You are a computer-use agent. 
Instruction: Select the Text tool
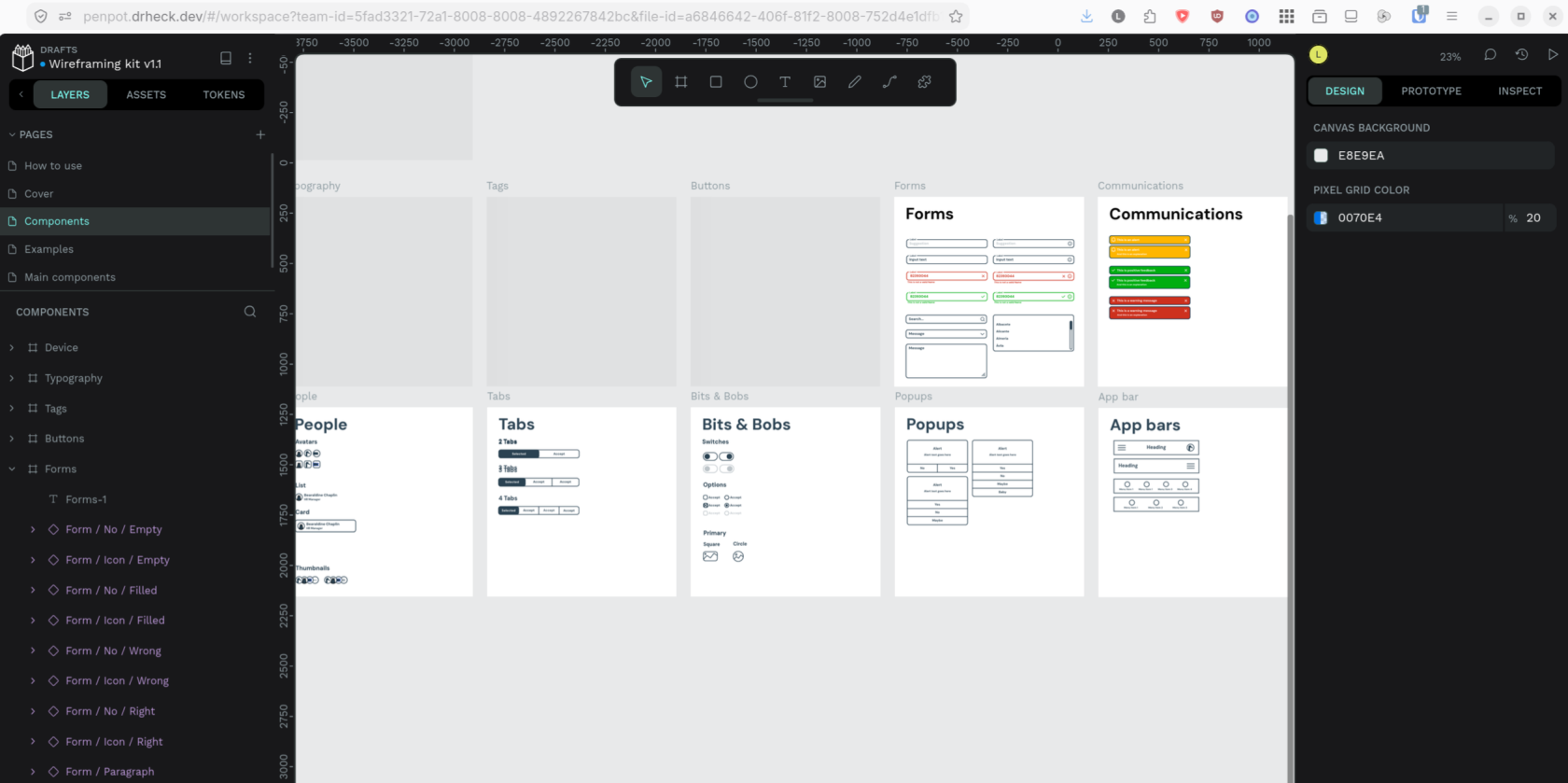point(785,82)
